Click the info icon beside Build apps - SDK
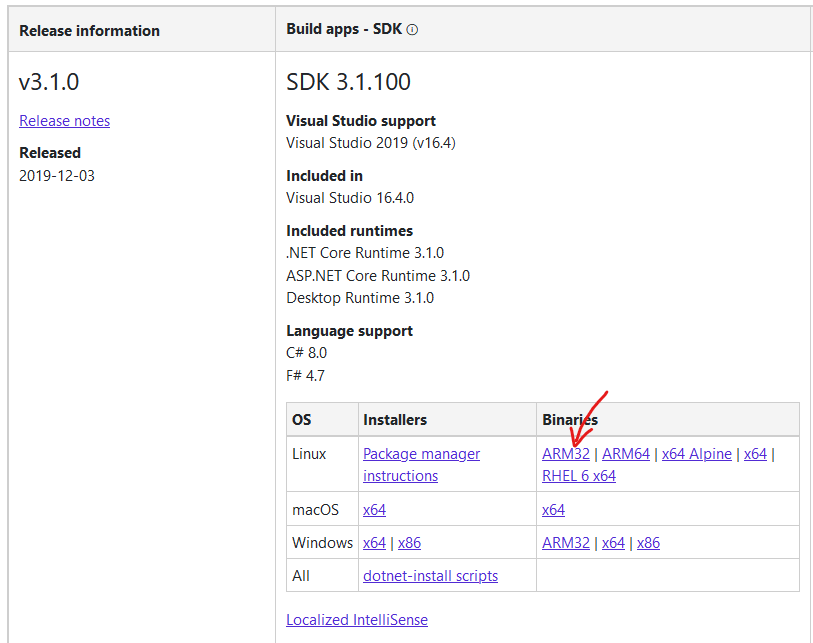 tap(412, 30)
